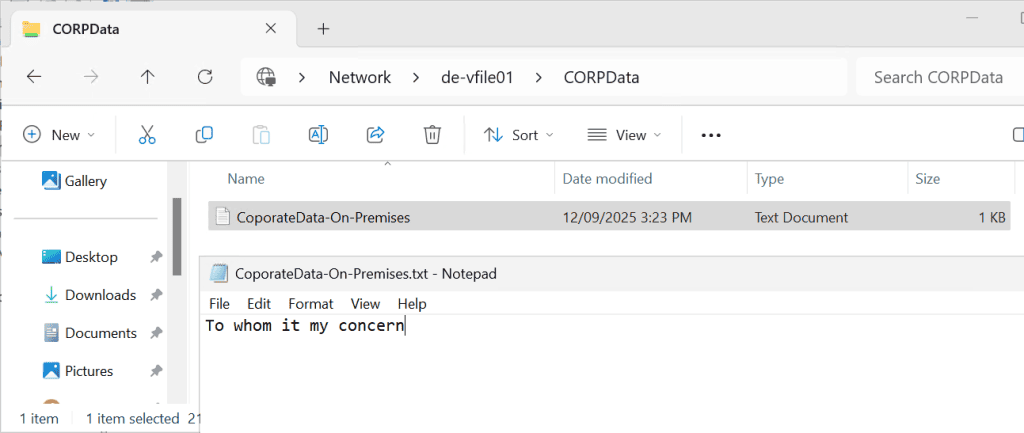Open Notepad's Format menu

[x=310, y=304]
